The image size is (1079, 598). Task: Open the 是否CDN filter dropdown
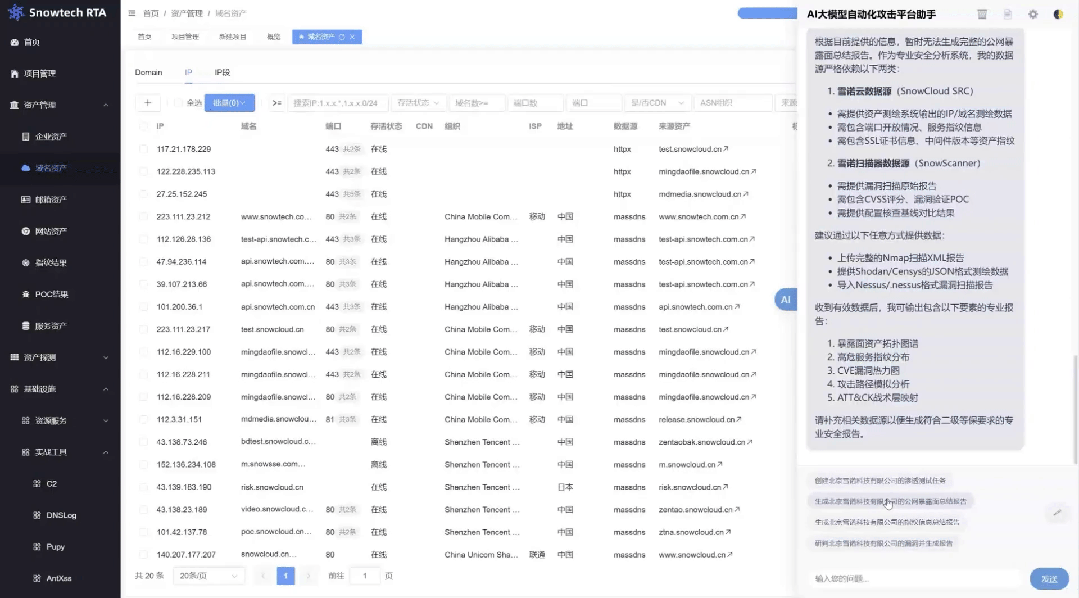(x=657, y=103)
